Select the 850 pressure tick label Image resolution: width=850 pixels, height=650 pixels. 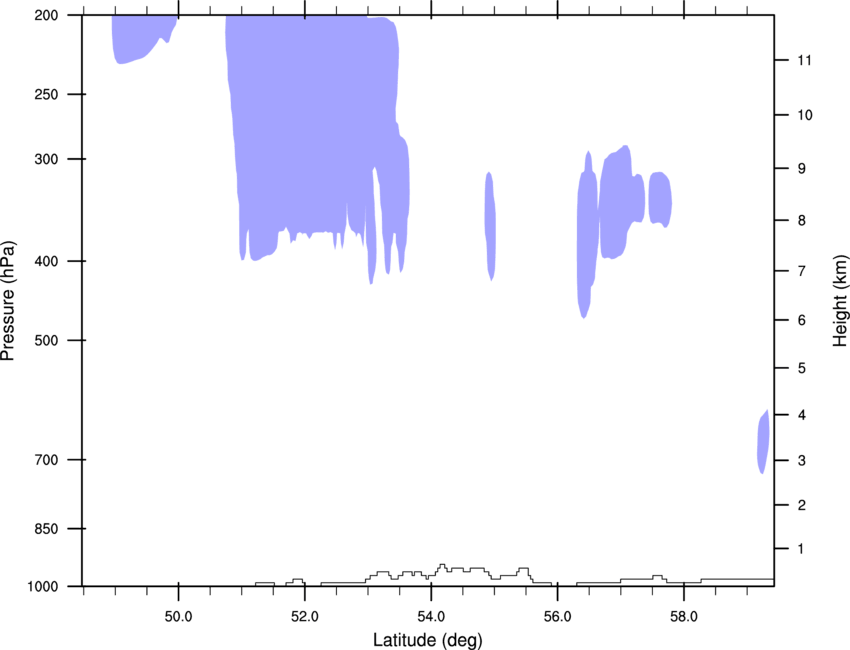[46, 529]
